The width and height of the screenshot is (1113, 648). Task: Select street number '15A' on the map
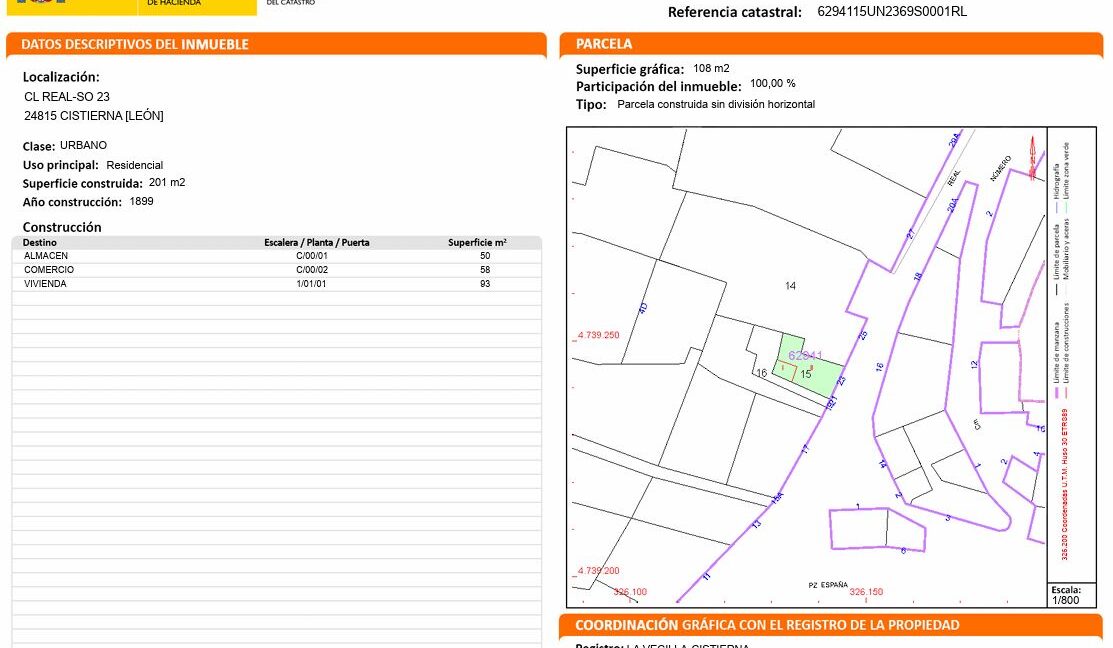777,498
